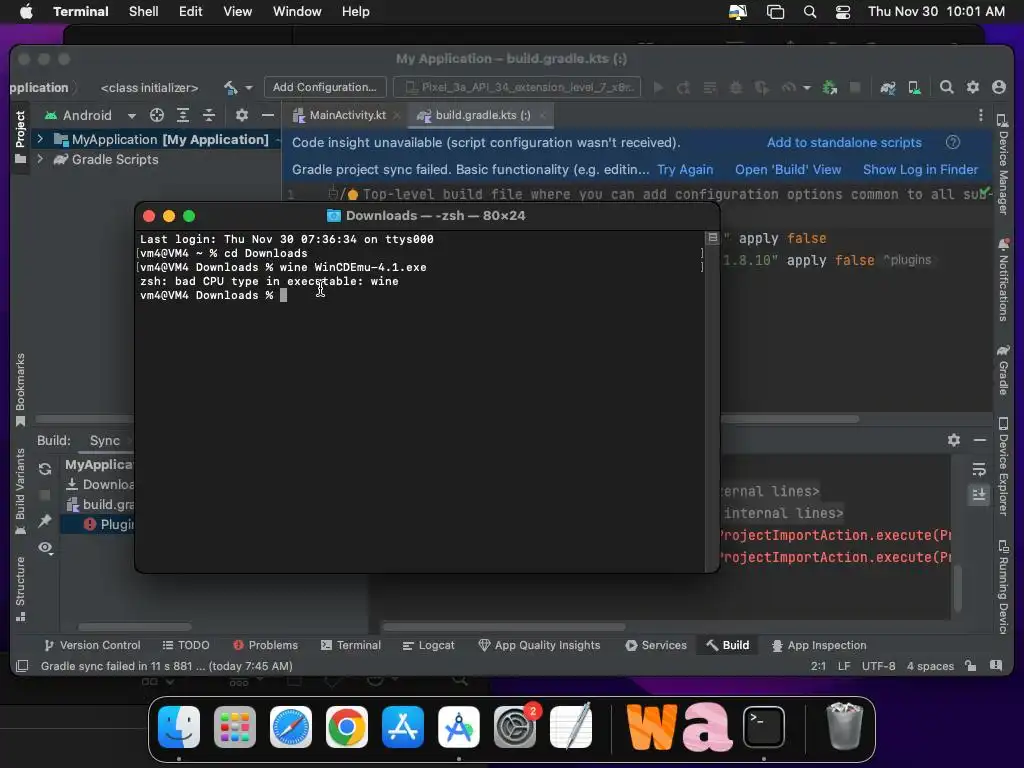
Task: Click the Open 'Build' View link
Action: point(788,170)
